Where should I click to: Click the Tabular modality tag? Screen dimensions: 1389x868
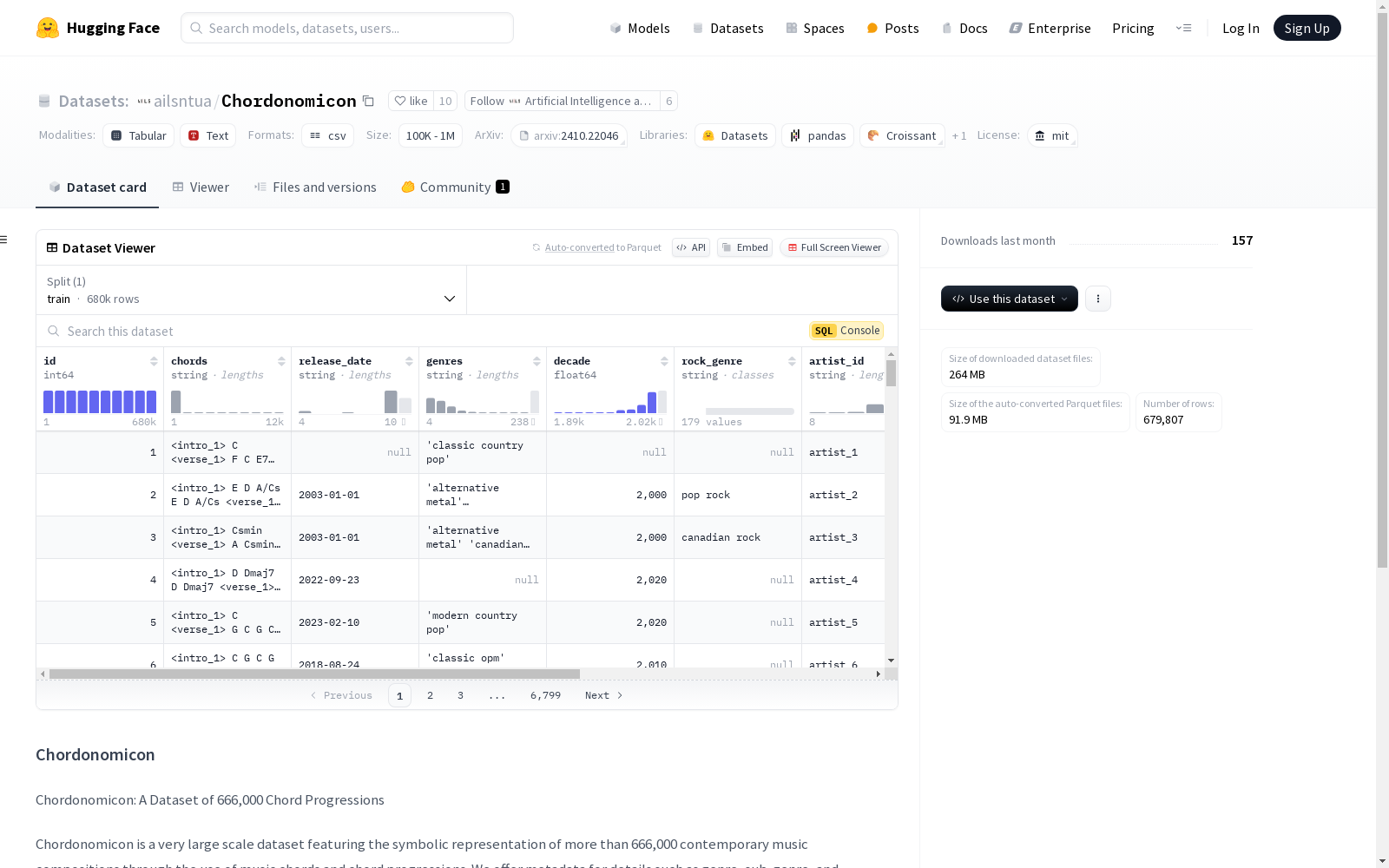point(139,135)
